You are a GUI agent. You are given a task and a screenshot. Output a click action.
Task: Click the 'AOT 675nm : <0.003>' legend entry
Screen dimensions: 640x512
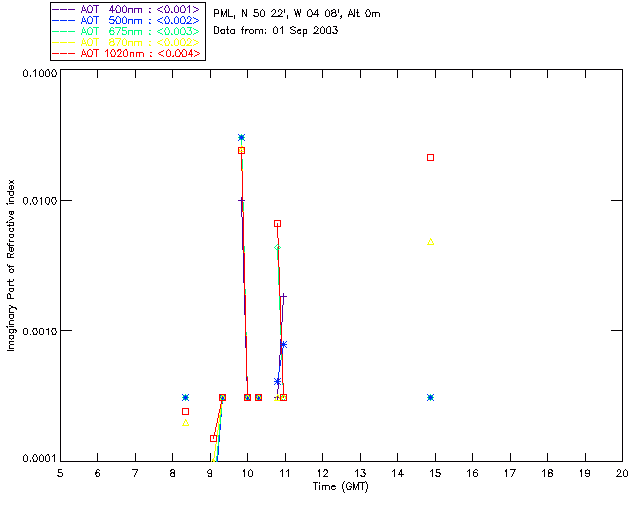point(127,31)
